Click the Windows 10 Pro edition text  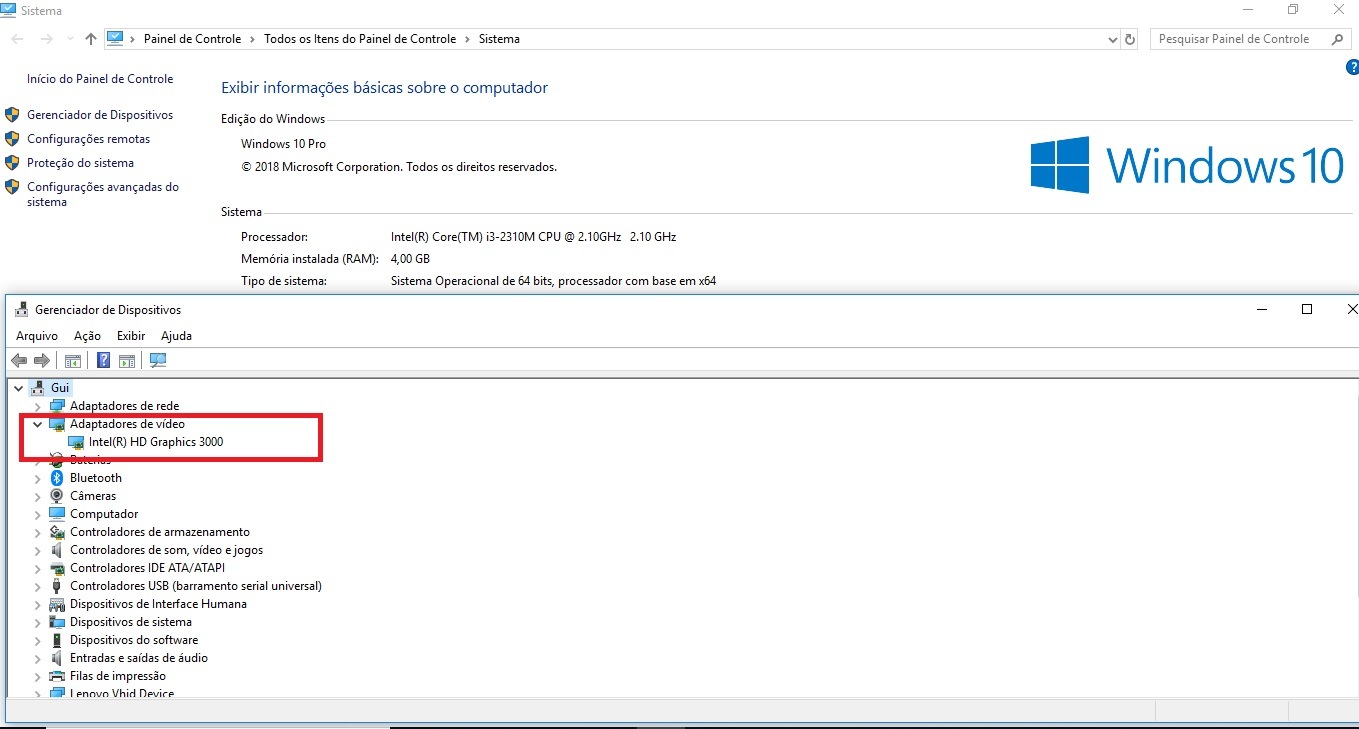click(x=283, y=144)
